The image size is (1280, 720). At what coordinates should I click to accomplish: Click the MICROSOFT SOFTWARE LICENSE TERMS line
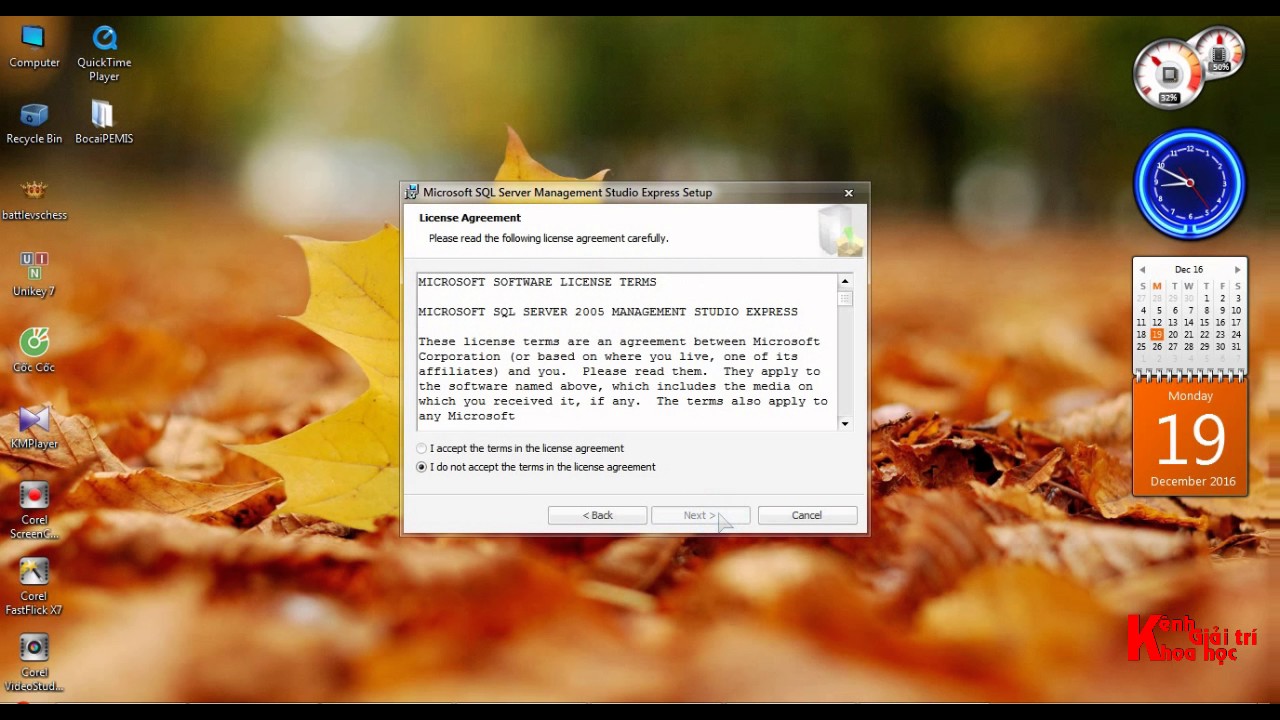click(537, 282)
